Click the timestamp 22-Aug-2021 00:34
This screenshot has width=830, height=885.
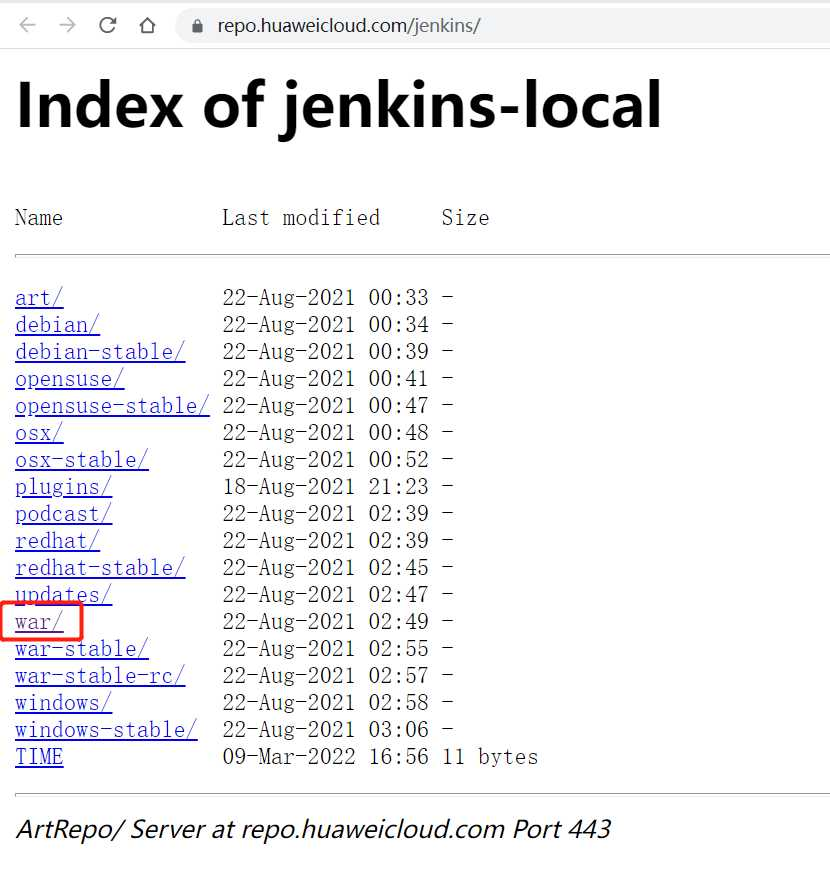tap(326, 325)
